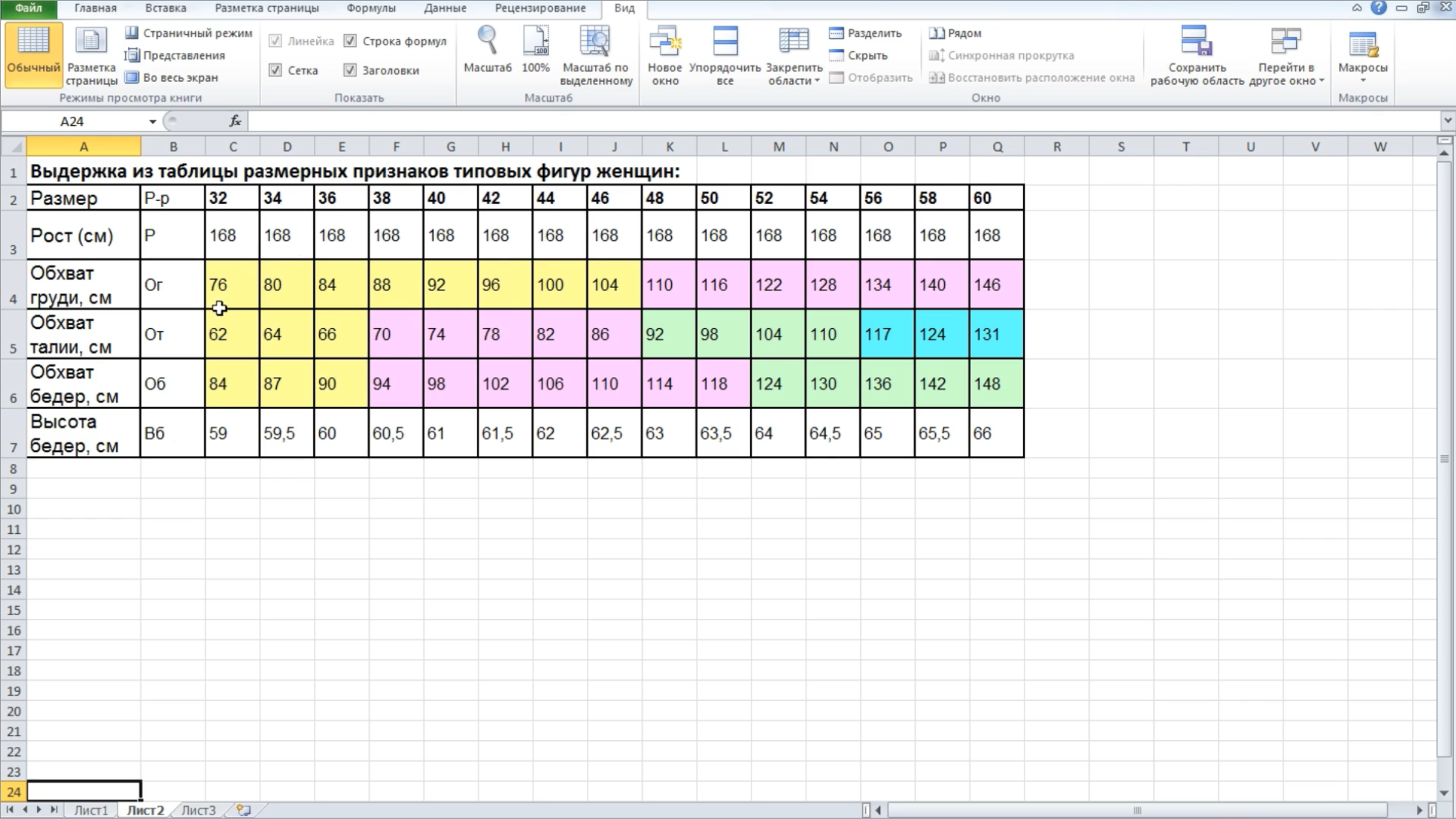Switch to sheet Лист3
The height and width of the screenshot is (819, 1456).
point(199,810)
